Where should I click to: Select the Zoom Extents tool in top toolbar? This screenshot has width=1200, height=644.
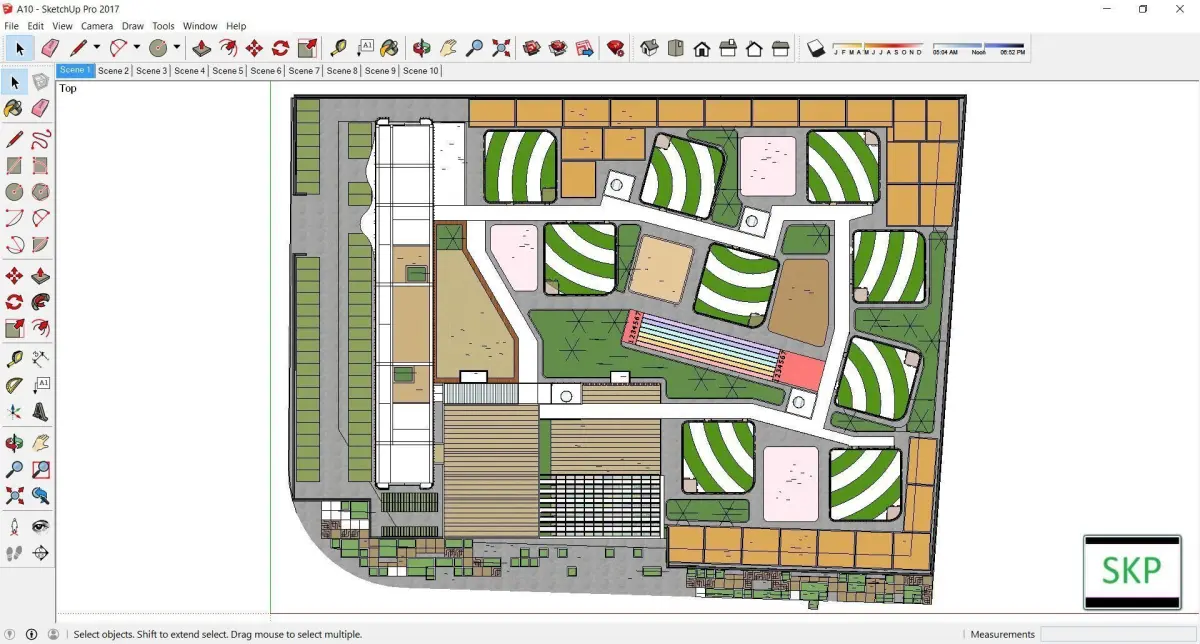[501, 48]
